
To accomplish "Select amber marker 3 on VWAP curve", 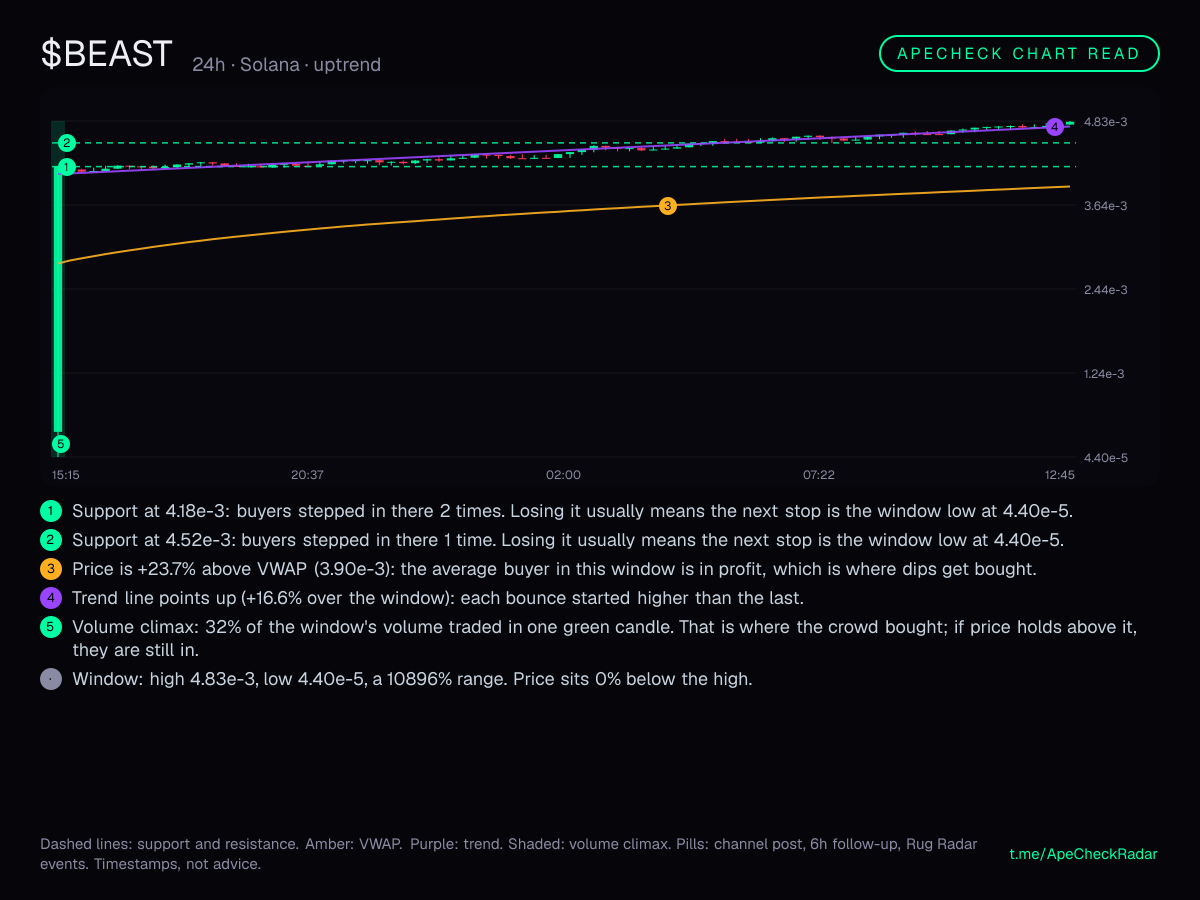I will point(668,206).
